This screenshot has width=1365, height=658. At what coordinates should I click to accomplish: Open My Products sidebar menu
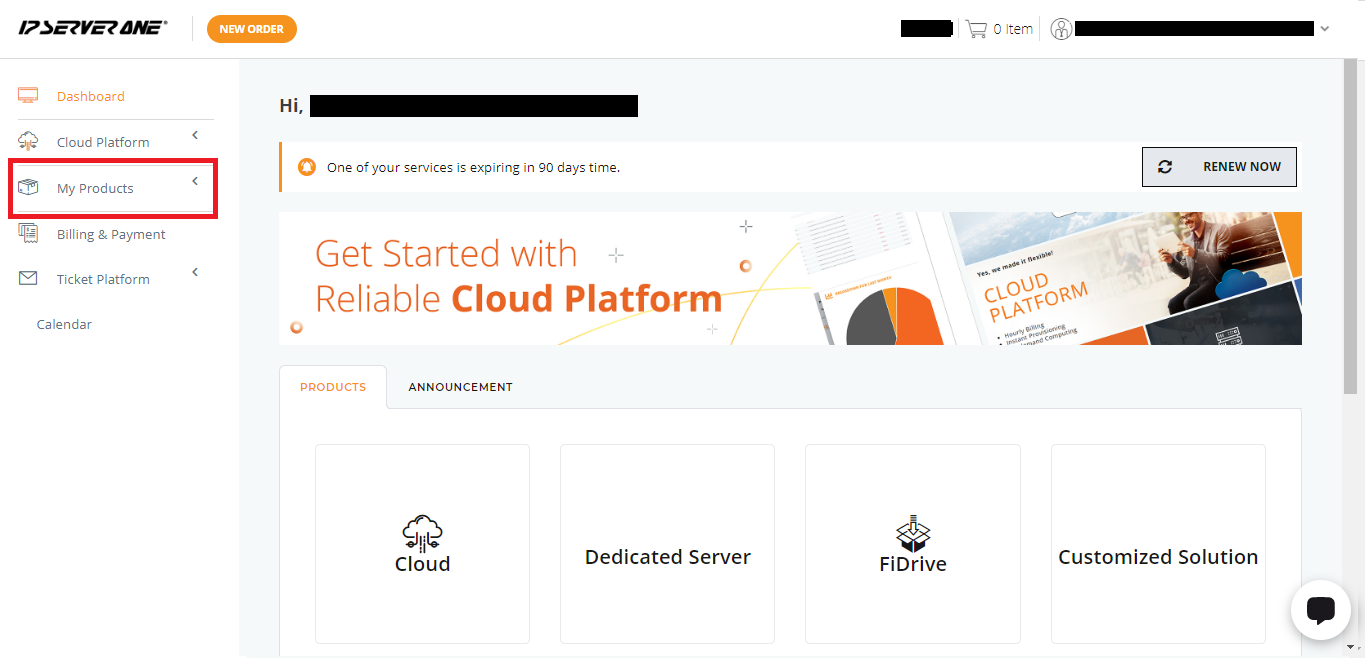point(95,188)
